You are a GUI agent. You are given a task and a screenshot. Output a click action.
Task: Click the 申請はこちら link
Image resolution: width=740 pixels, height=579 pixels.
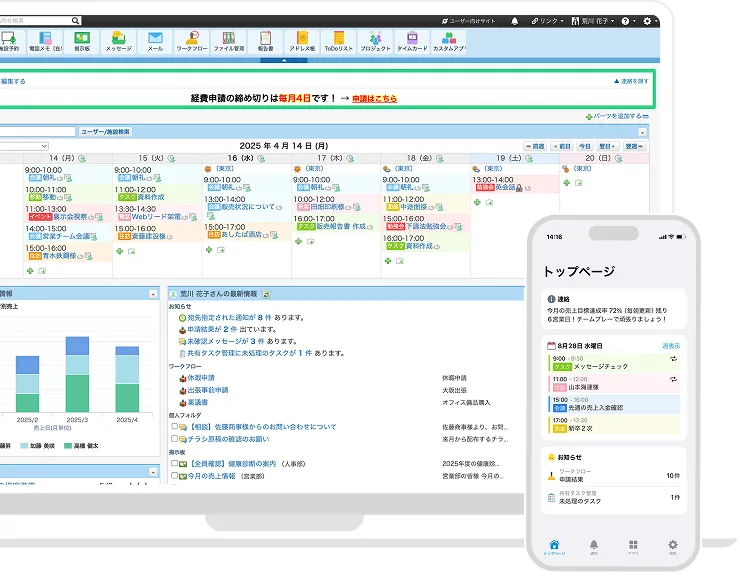(x=374, y=98)
